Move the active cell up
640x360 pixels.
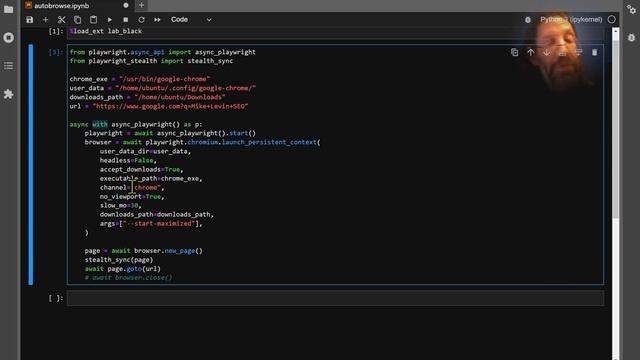(x=530, y=52)
